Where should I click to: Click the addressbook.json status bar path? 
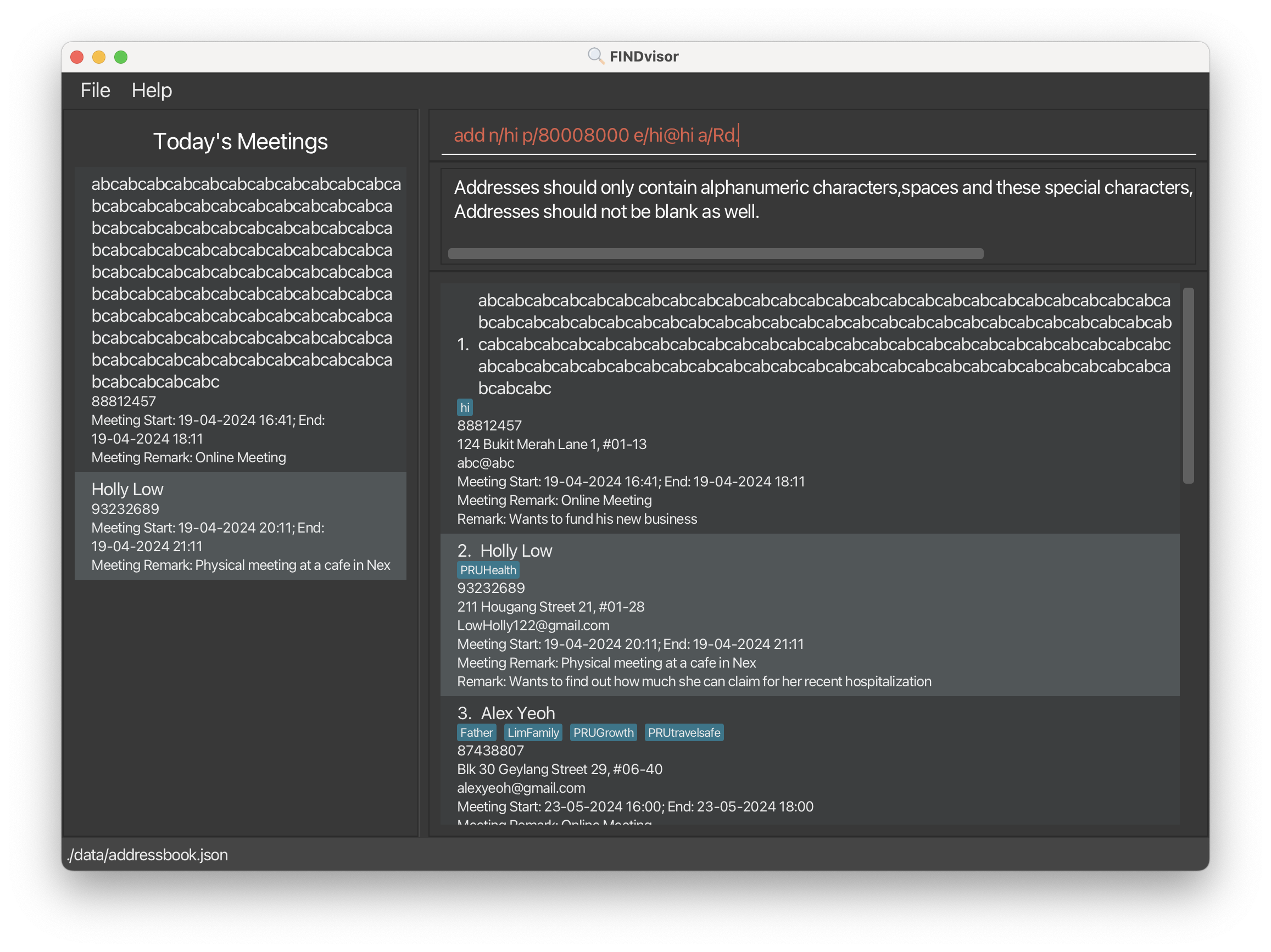(148, 854)
